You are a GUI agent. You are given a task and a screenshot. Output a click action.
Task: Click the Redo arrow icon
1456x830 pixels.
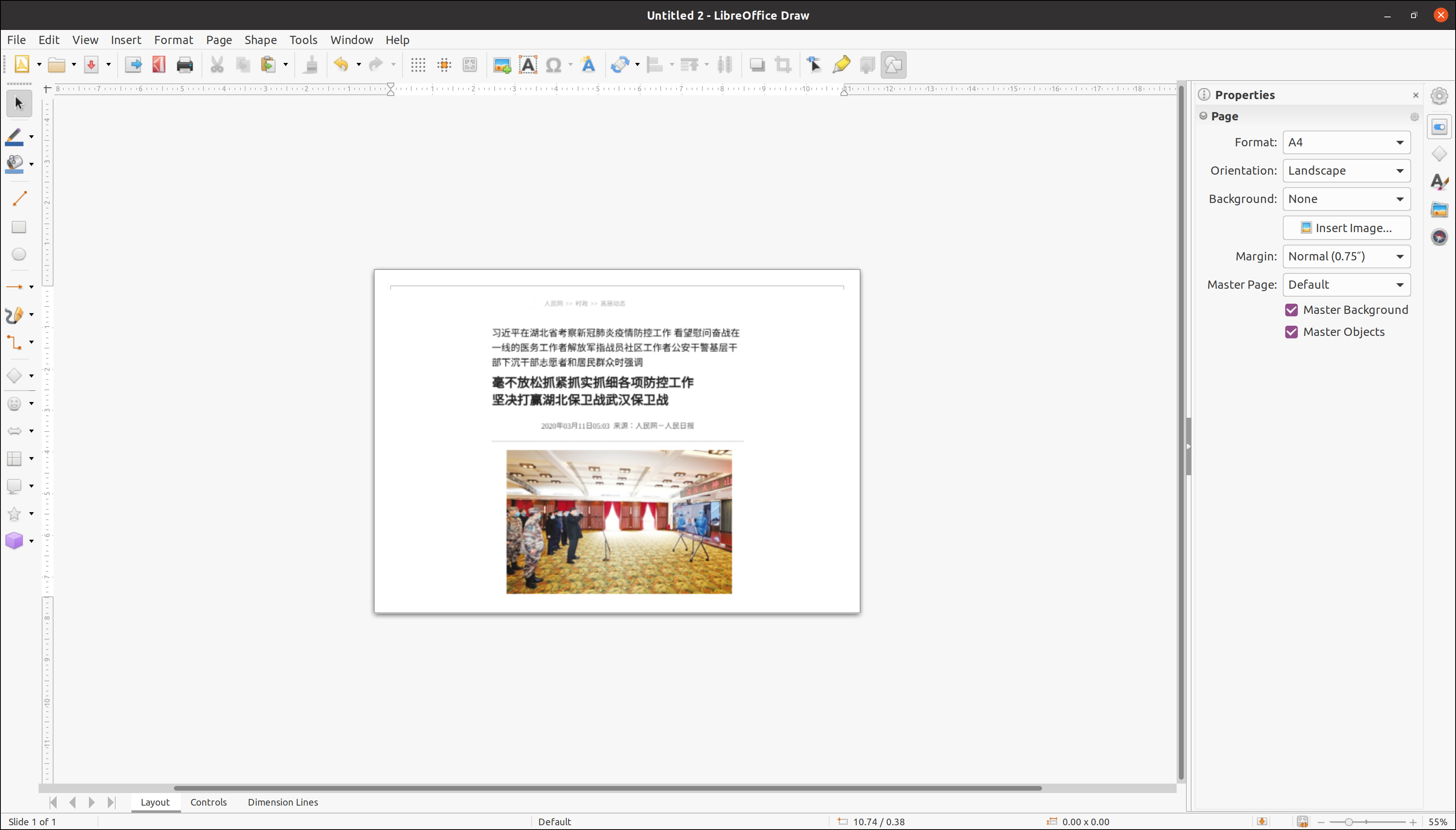coord(376,65)
